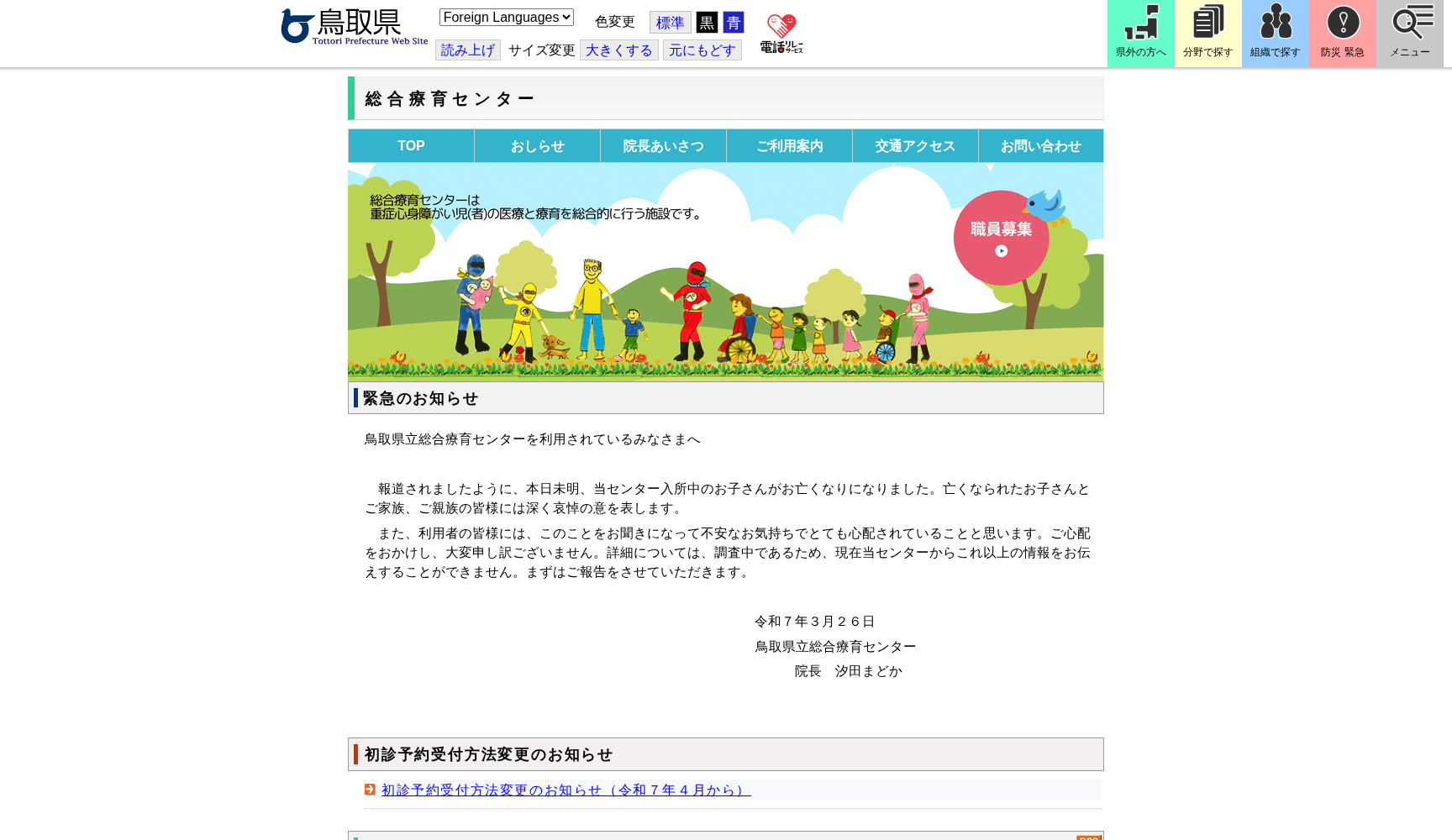The width and height of the screenshot is (1452, 840).
Task: Open the 交通アクセス tab
Action: tap(914, 145)
